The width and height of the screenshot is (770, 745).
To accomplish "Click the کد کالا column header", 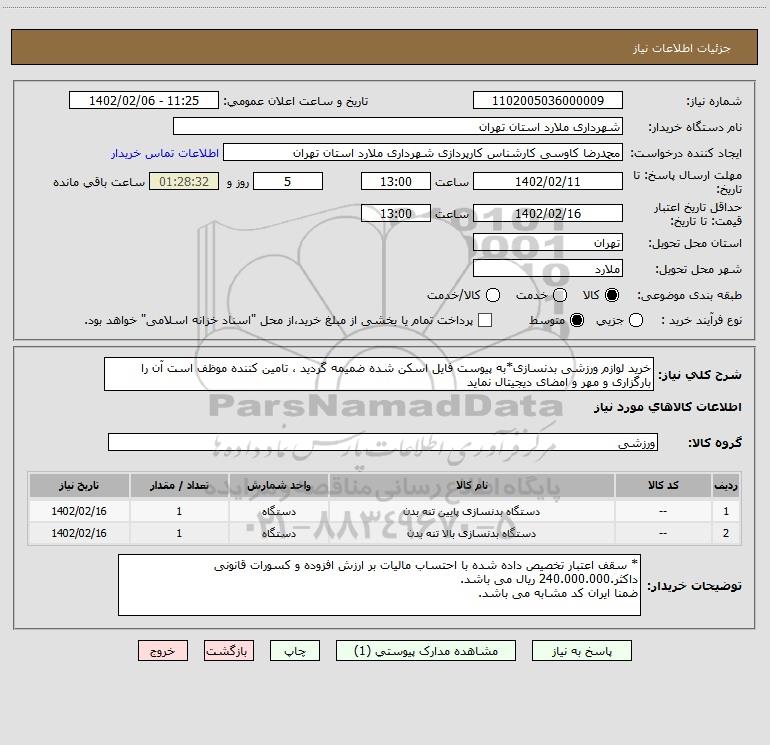I will pos(663,486).
